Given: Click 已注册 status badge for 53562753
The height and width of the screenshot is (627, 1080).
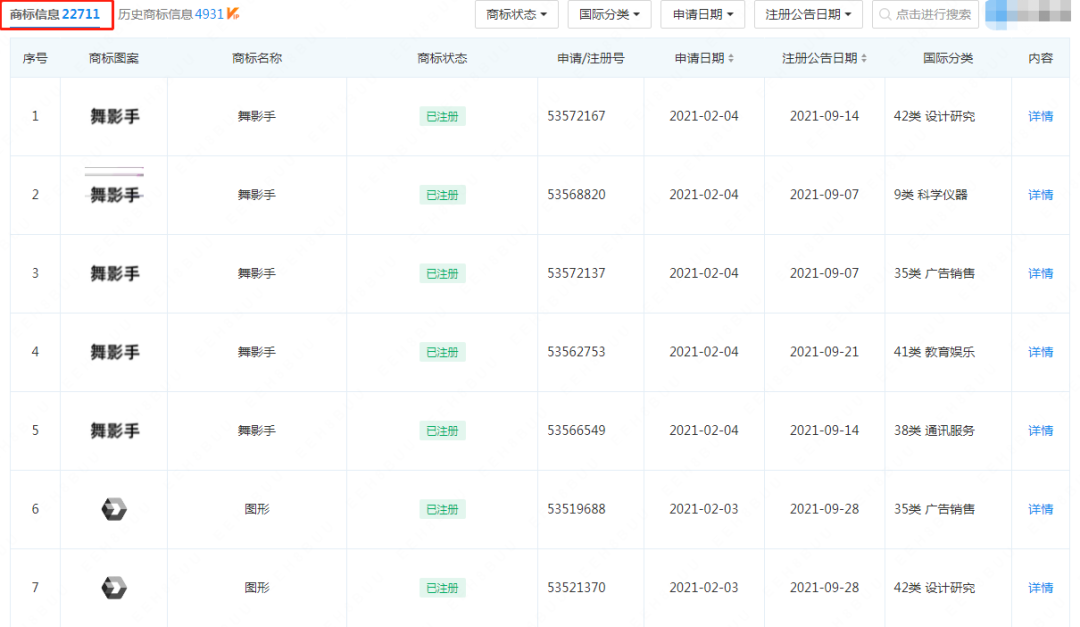Looking at the screenshot, I should coord(442,352).
